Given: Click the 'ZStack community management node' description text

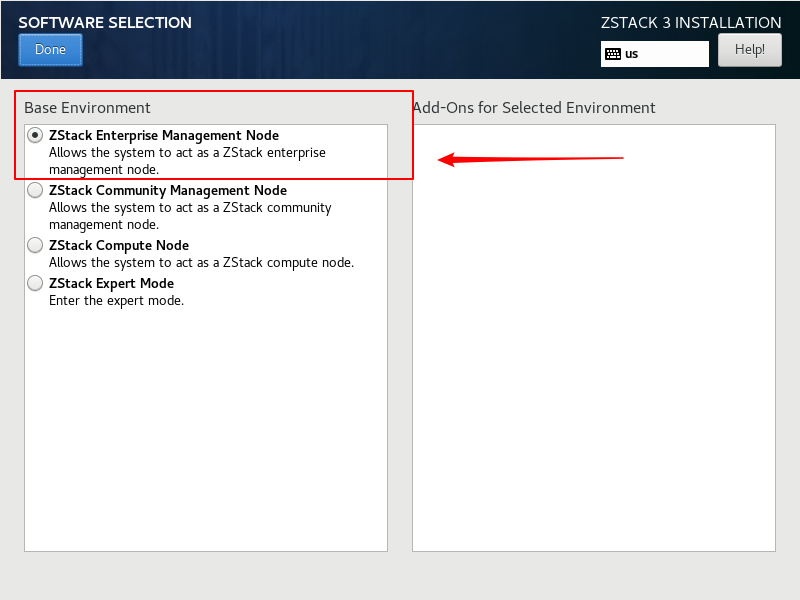Looking at the screenshot, I should tap(190, 216).
